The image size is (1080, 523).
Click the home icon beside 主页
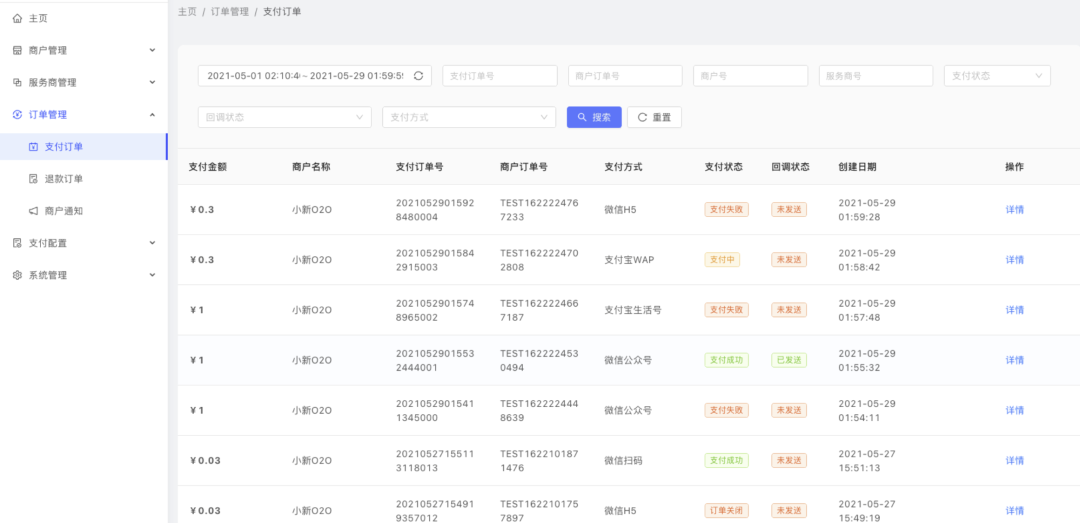[x=17, y=18]
